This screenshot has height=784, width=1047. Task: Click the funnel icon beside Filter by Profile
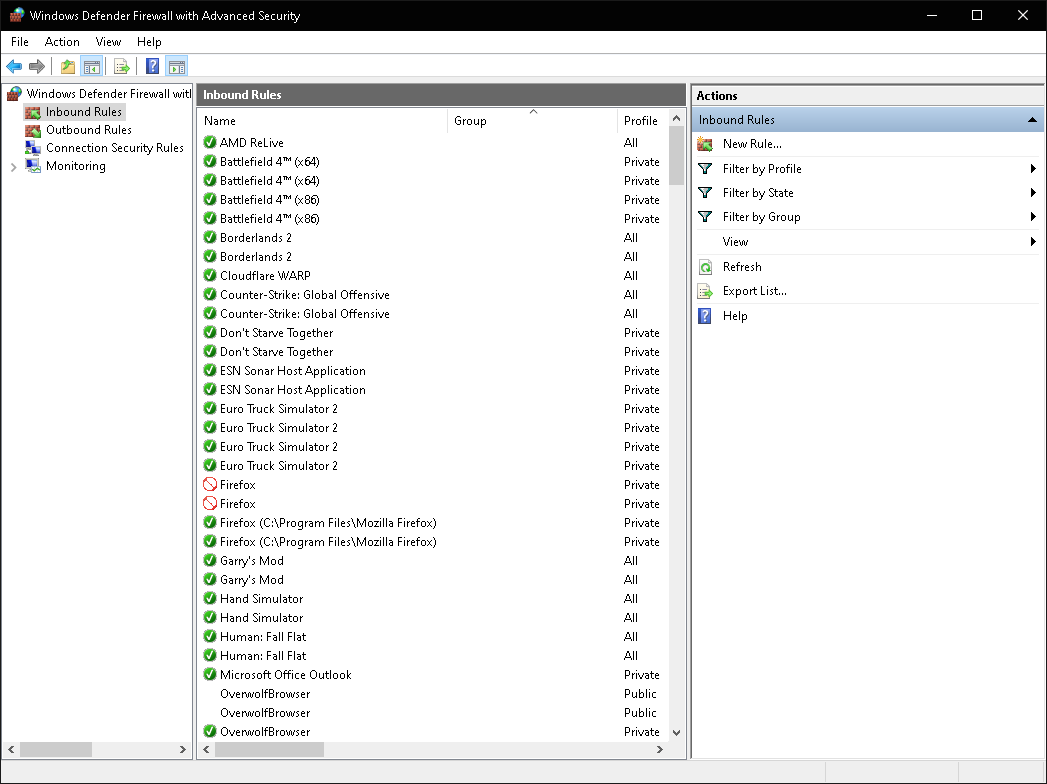pos(705,168)
